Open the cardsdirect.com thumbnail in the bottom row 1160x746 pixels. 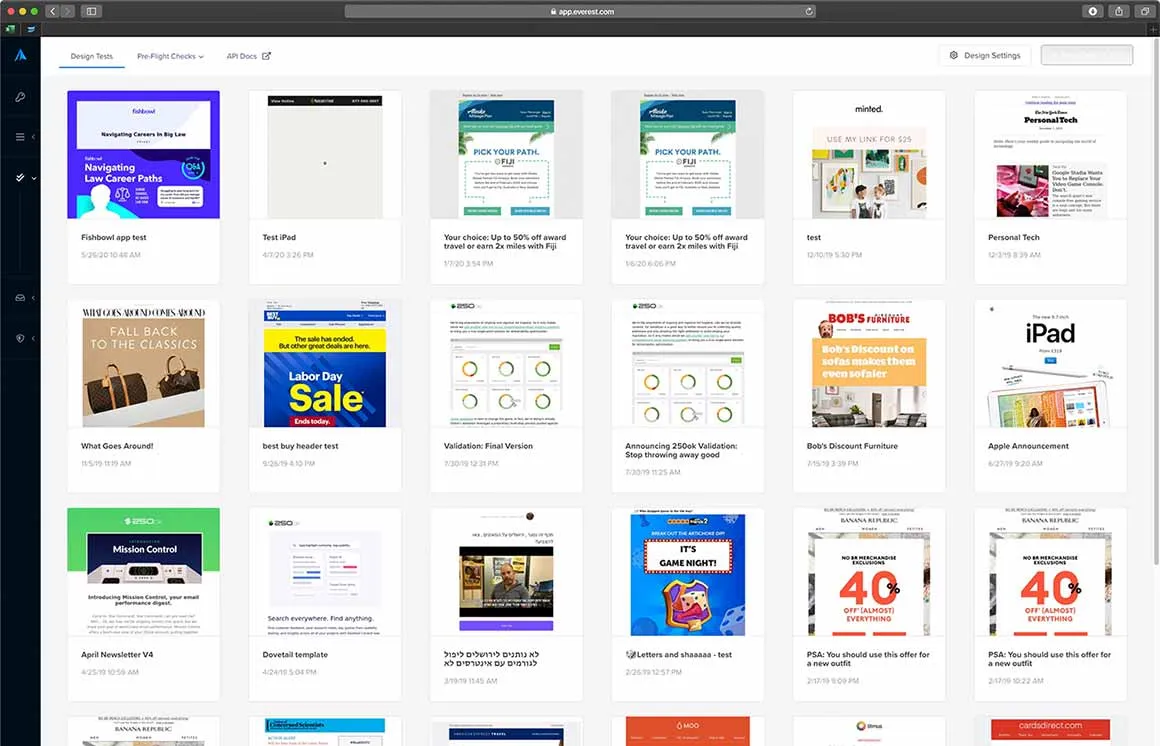pyautogui.click(x=1051, y=731)
